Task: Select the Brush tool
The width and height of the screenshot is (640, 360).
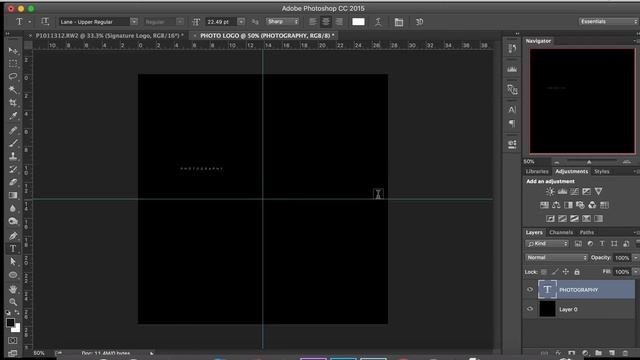Action: pyautogui.click(x=13, y=143)
